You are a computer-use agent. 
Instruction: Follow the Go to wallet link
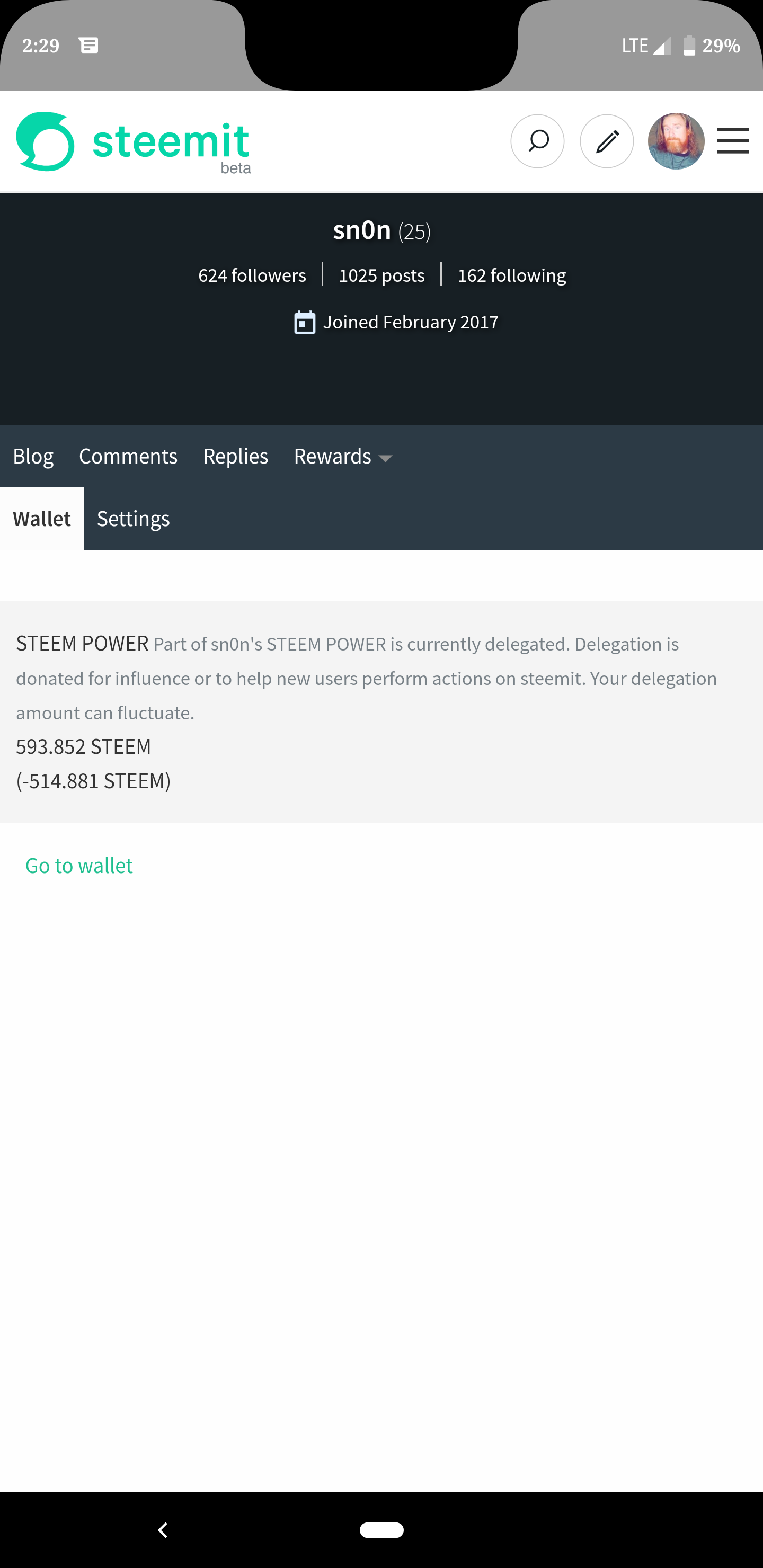79,866
